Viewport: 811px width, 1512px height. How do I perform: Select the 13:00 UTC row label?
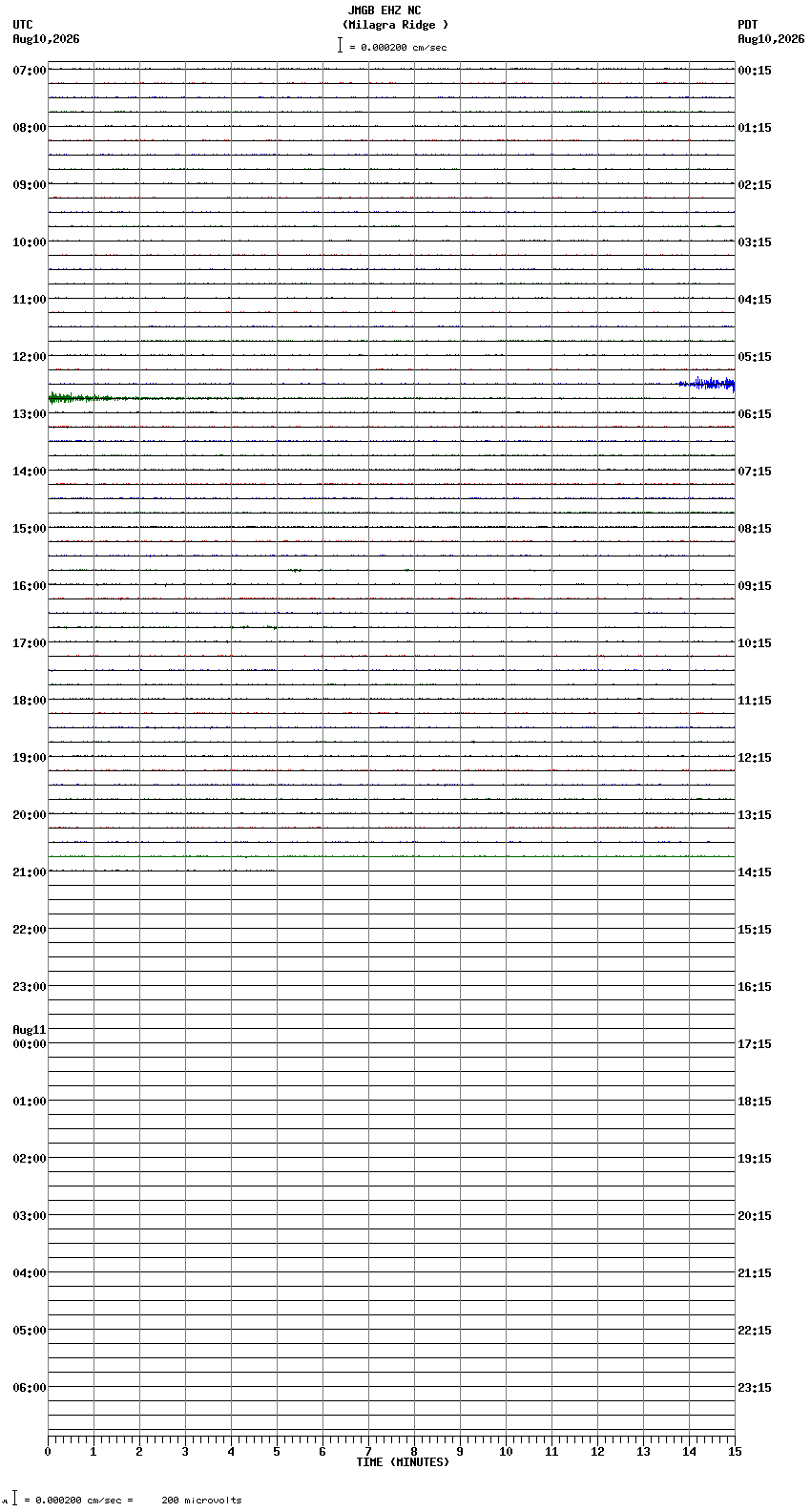click(x=30, y=414)
